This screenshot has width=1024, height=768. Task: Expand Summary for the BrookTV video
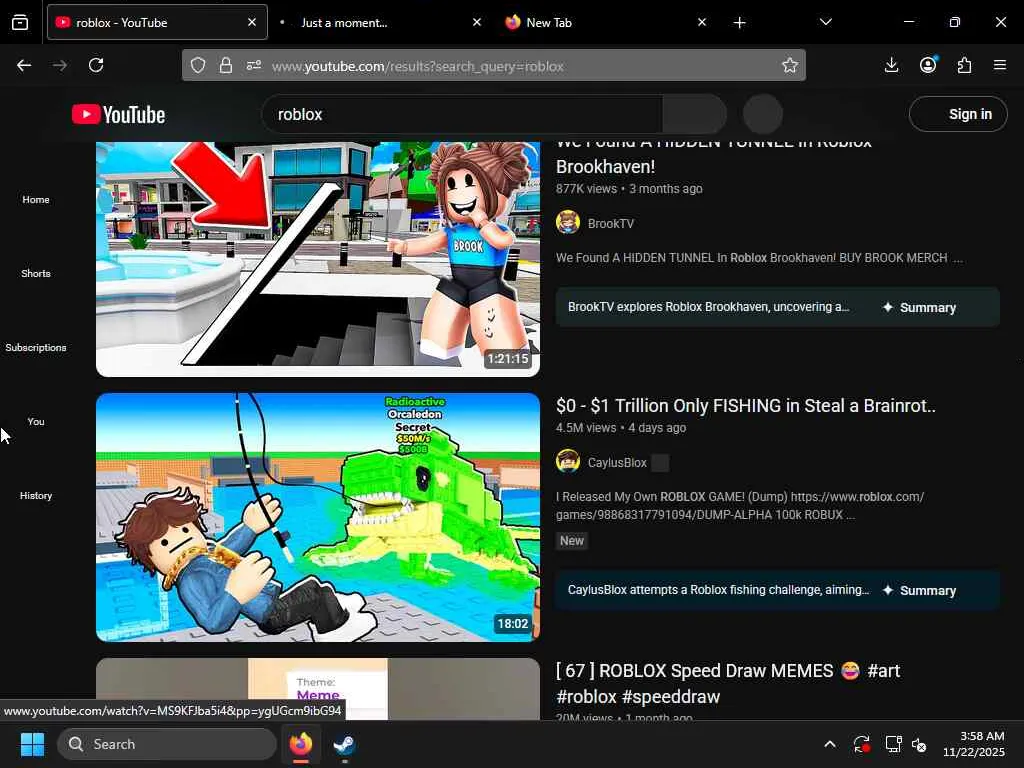(x=920, y=308)
